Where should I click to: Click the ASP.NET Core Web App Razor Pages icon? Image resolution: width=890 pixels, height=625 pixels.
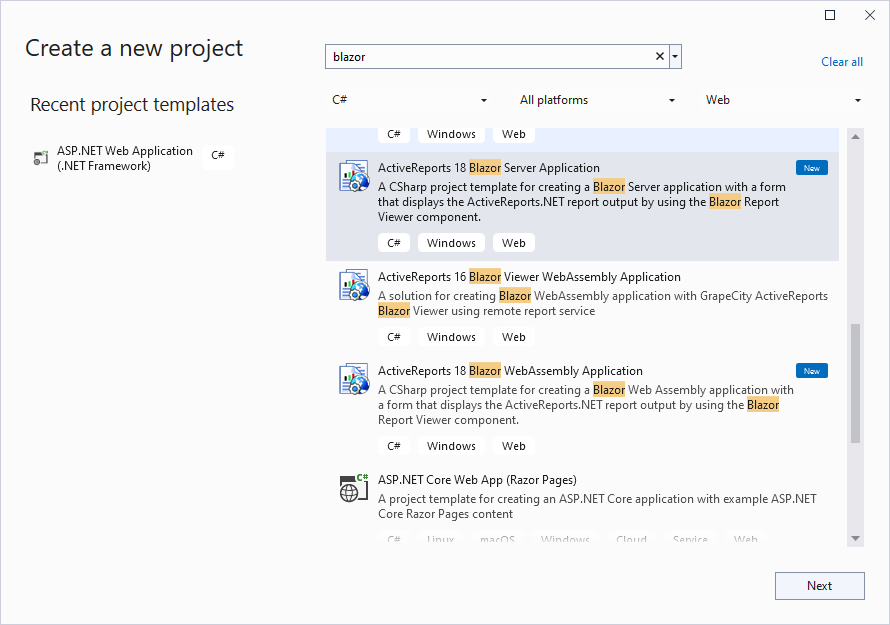click(354, 488)
